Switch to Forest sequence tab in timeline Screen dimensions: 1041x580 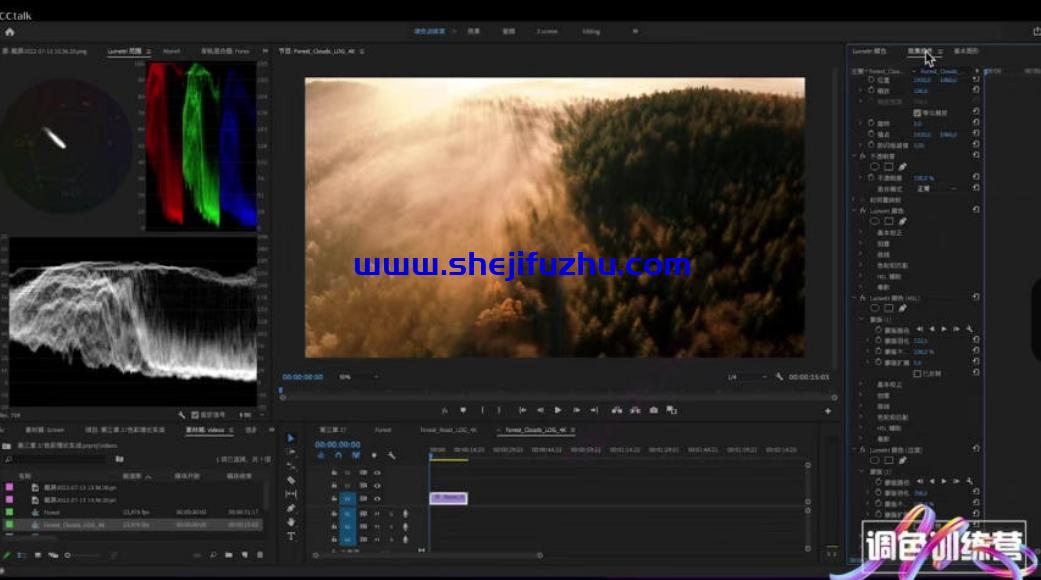pos(383,430)
